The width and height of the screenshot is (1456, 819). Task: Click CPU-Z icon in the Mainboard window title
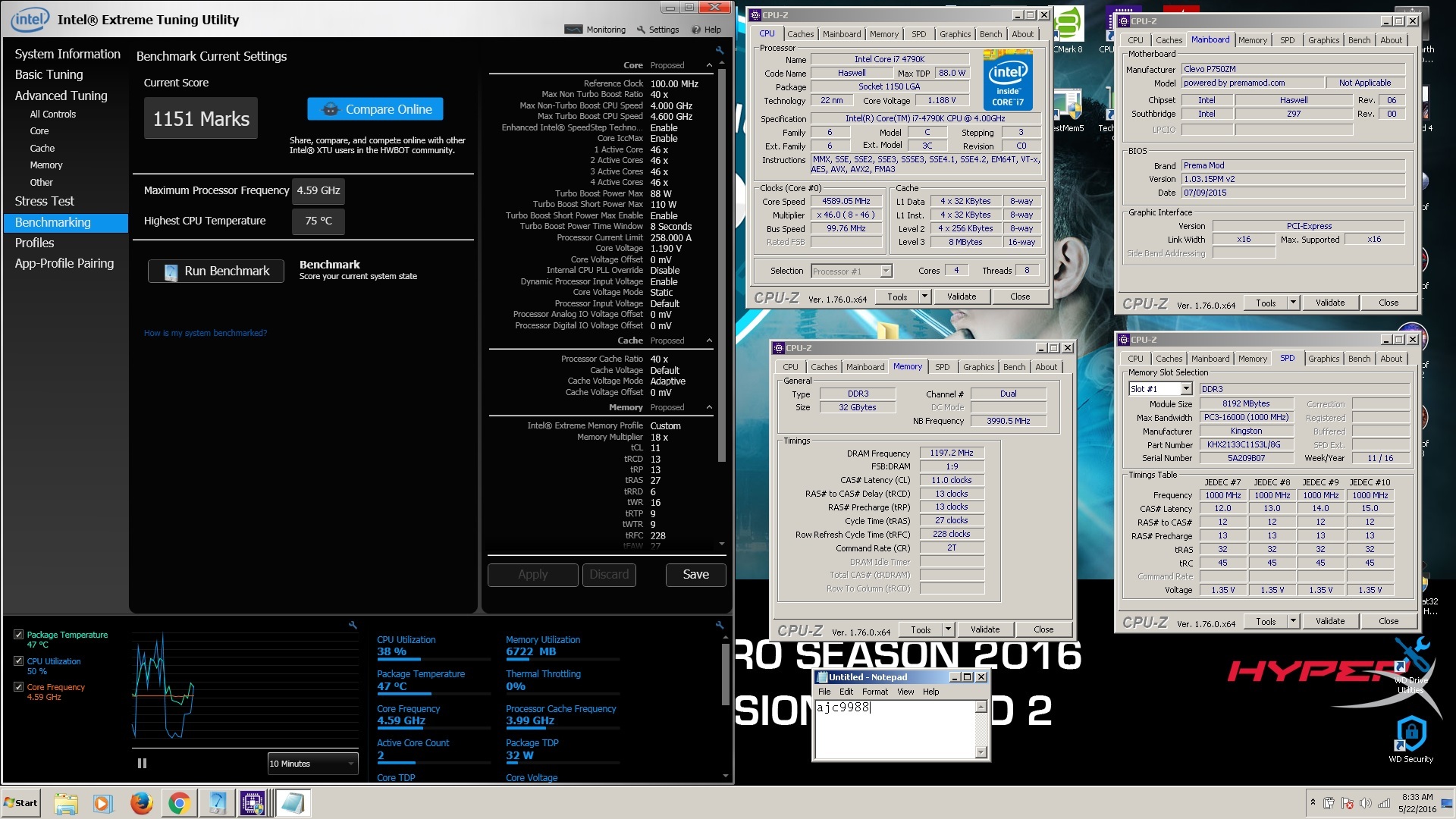coord(1124,21)
